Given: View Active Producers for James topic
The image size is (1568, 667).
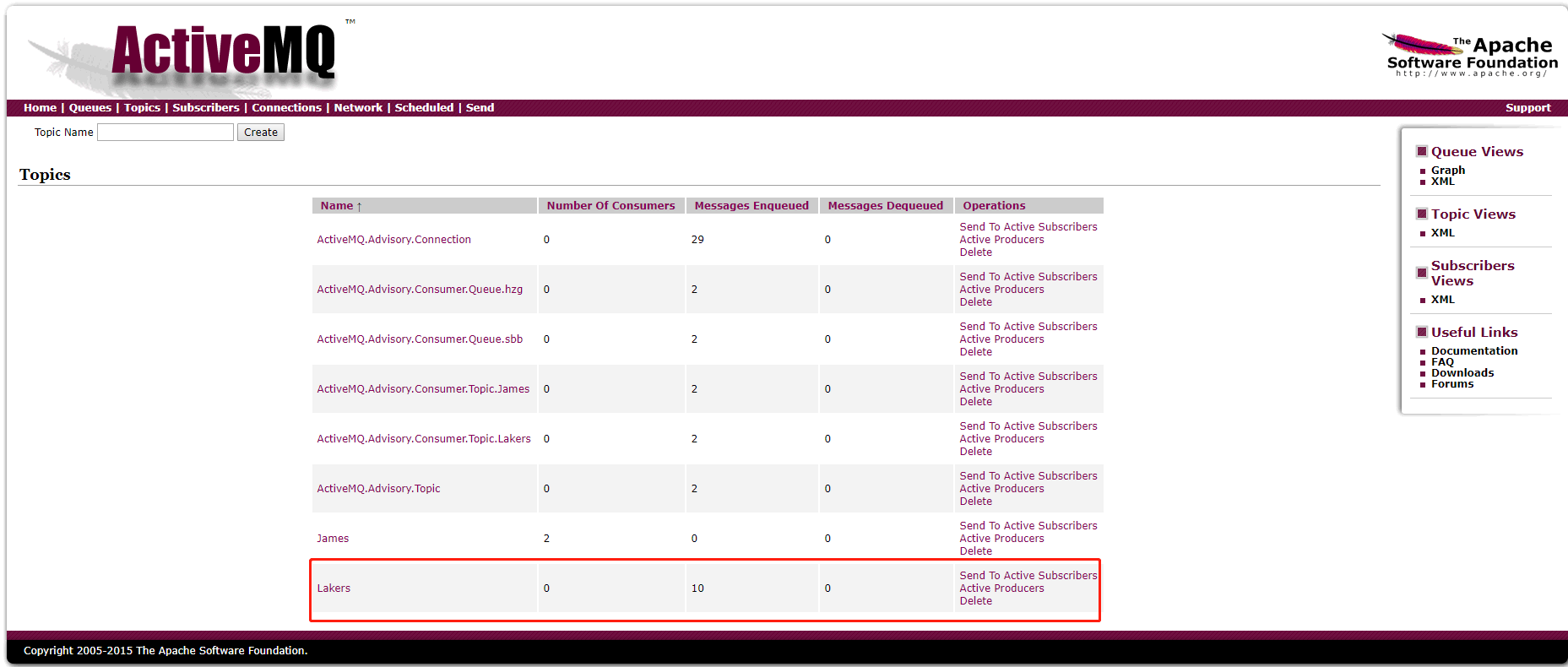Looking at the screenshot, I should point(1001,539).
